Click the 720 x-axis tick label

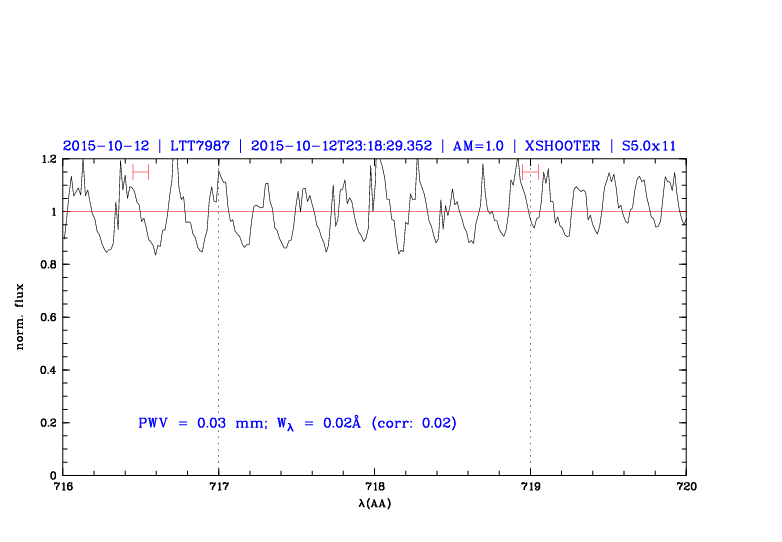(x=686, y=486)
